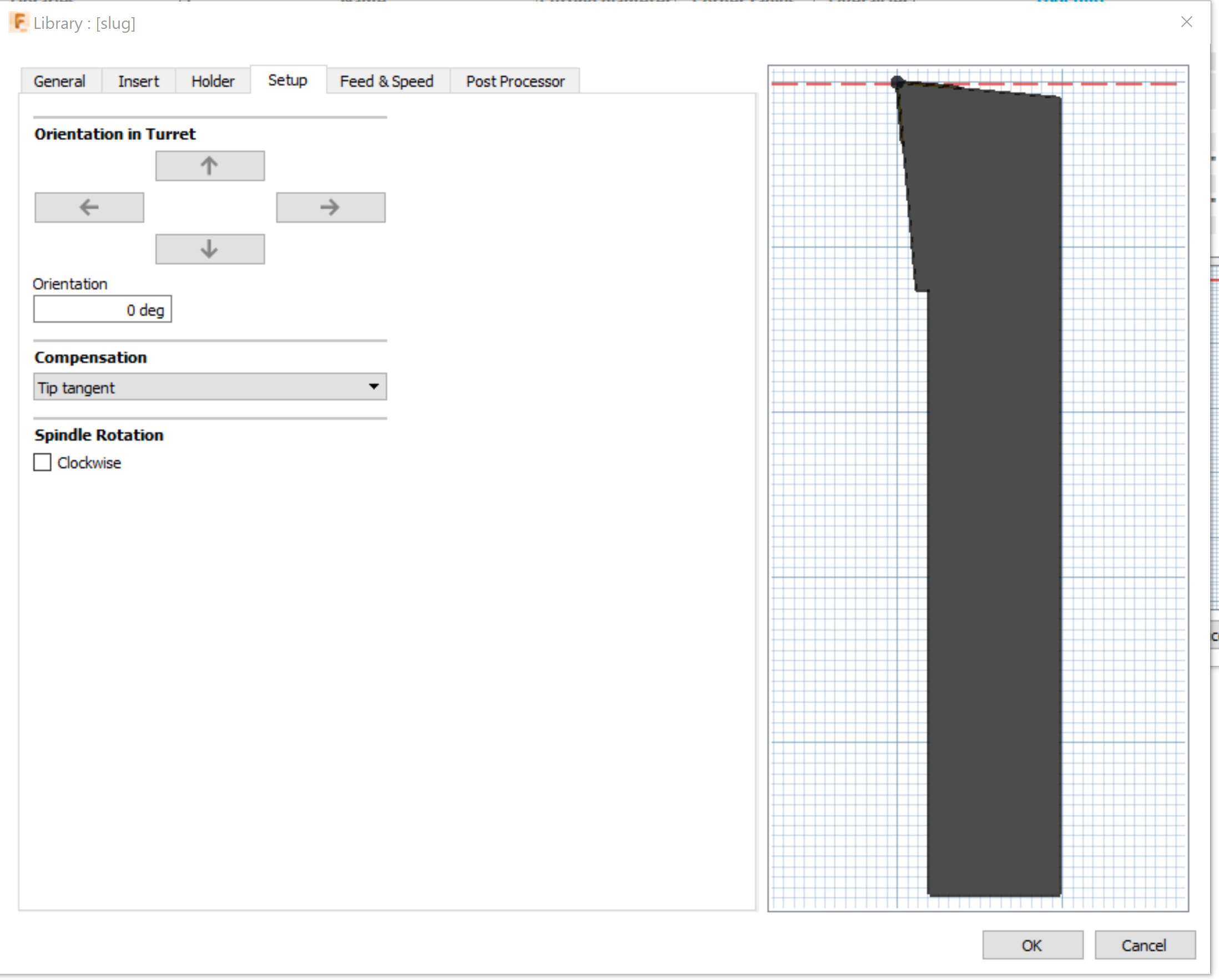Select the tool tip point in preview
This screenshot has width=1219, height=980.
[896, 83]
